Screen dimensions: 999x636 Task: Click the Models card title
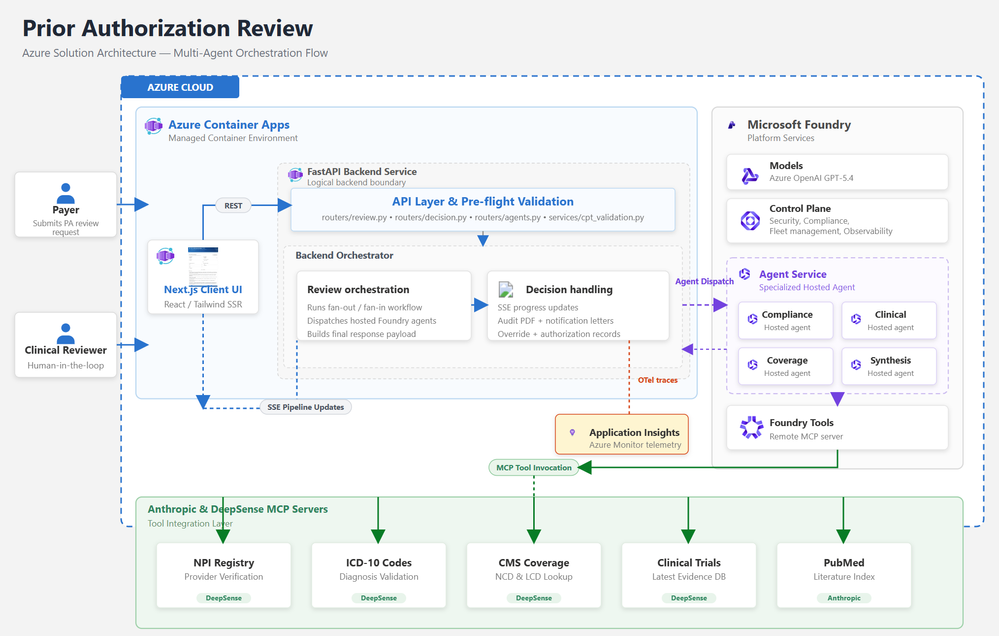tap(786, 166)
